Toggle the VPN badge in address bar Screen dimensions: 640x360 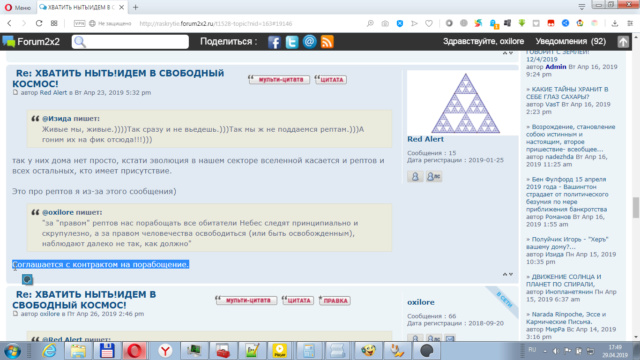(79, 23)
